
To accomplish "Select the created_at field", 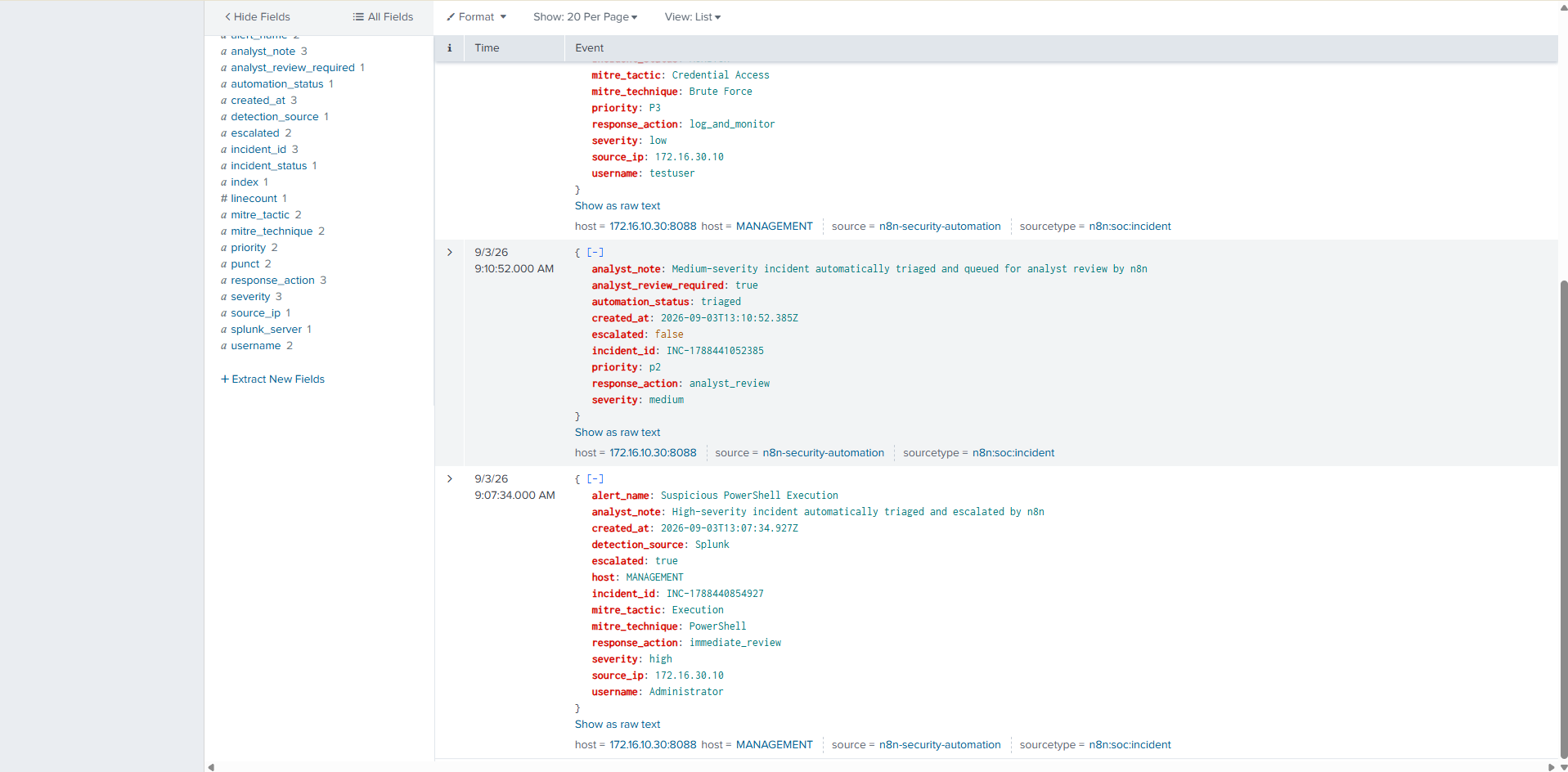I will [x=258, y=101].
